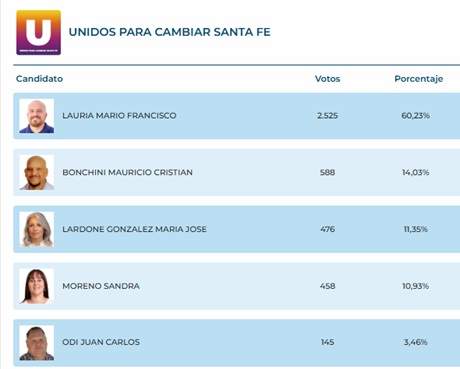460x369 pixels.
Task: Open Odi Juan Carlos's candidate photo
Action: (x=37, y=343)
